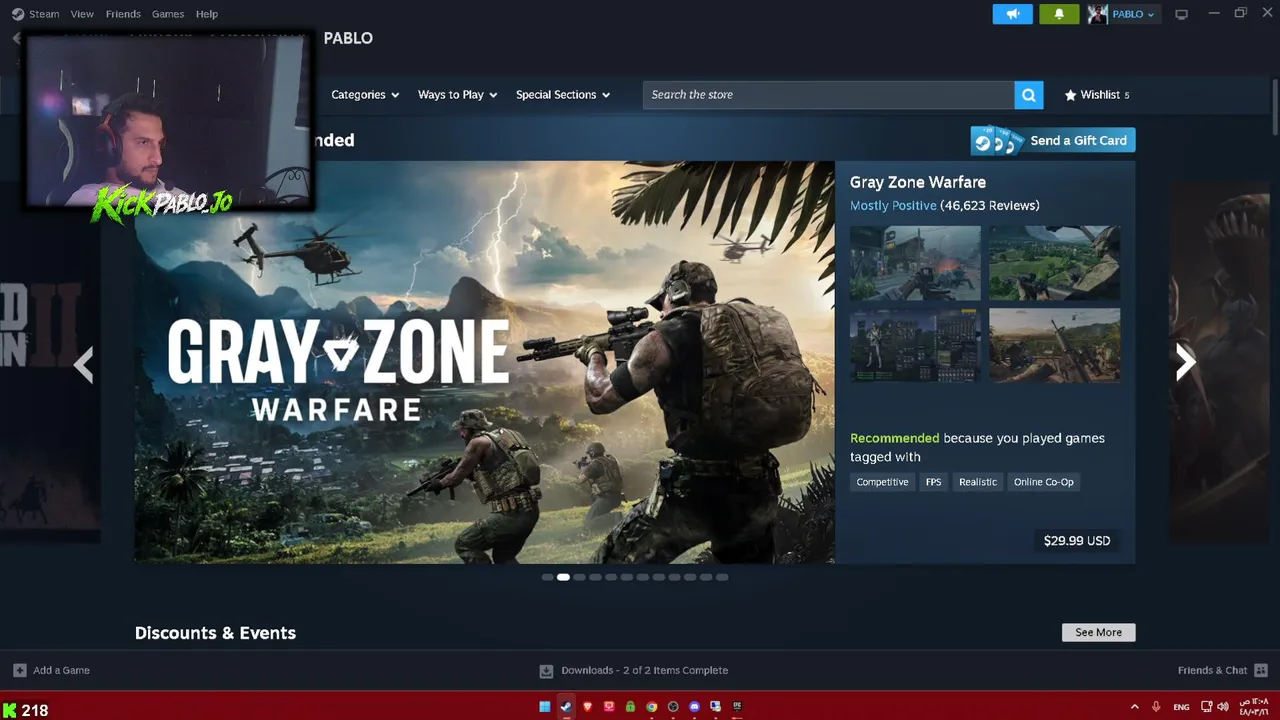View the bottom-right Gray Zone screenshot thumbnail
Screen dimensions: 1280x720
[x=1054, y=345]
